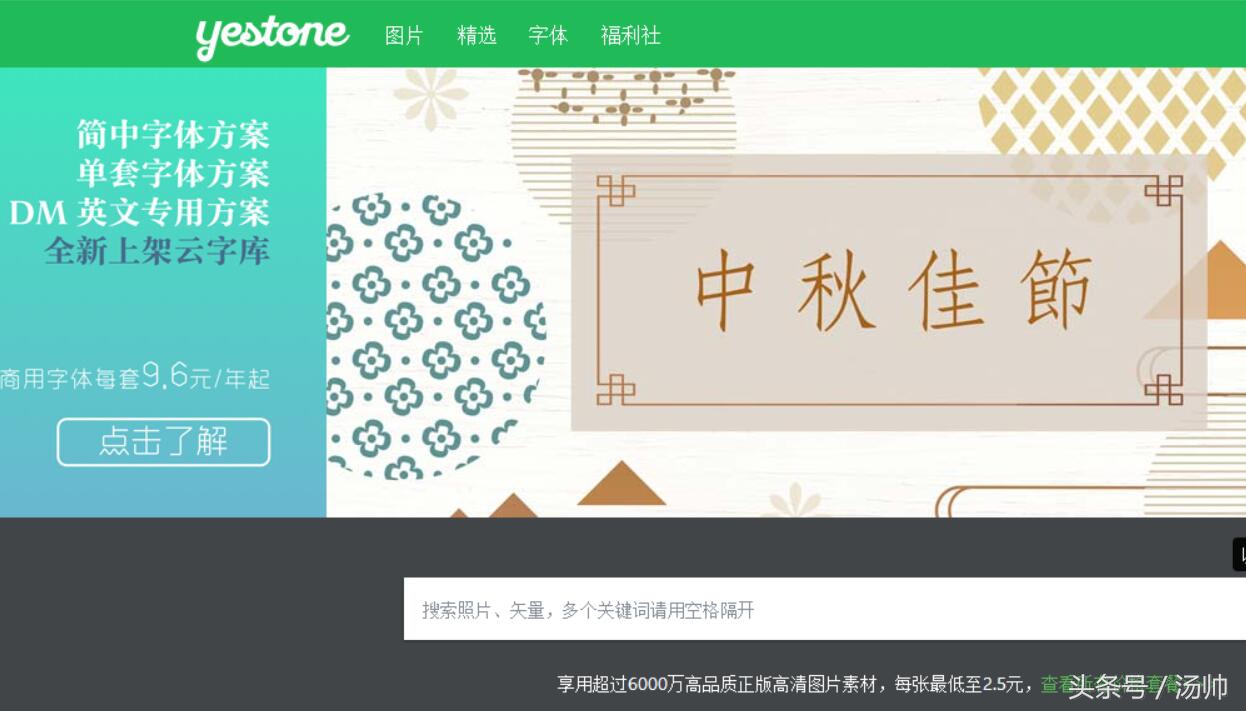Viewport: 1246px width, 711px height.
Task: Click the 简中字体方案 promo text
Action: pyautogui.click(x=173, y=134)
